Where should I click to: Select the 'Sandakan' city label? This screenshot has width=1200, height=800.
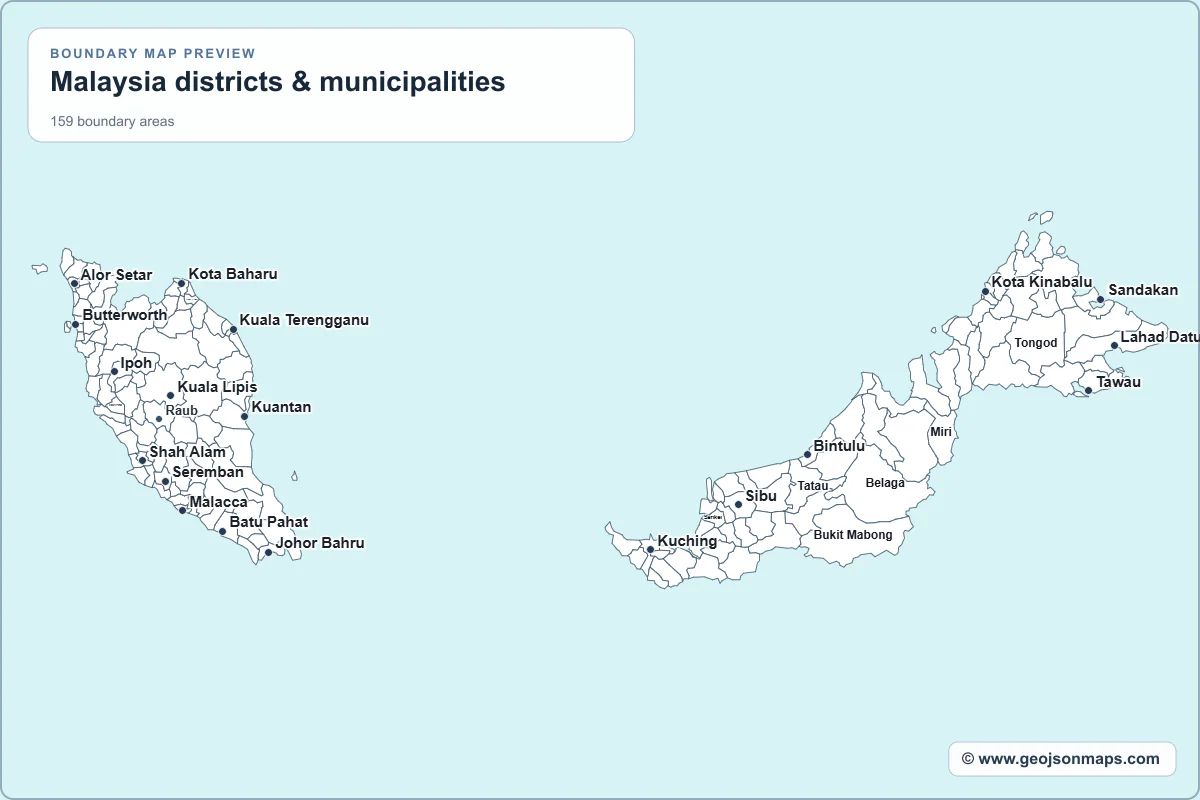tap(1143, 290)
